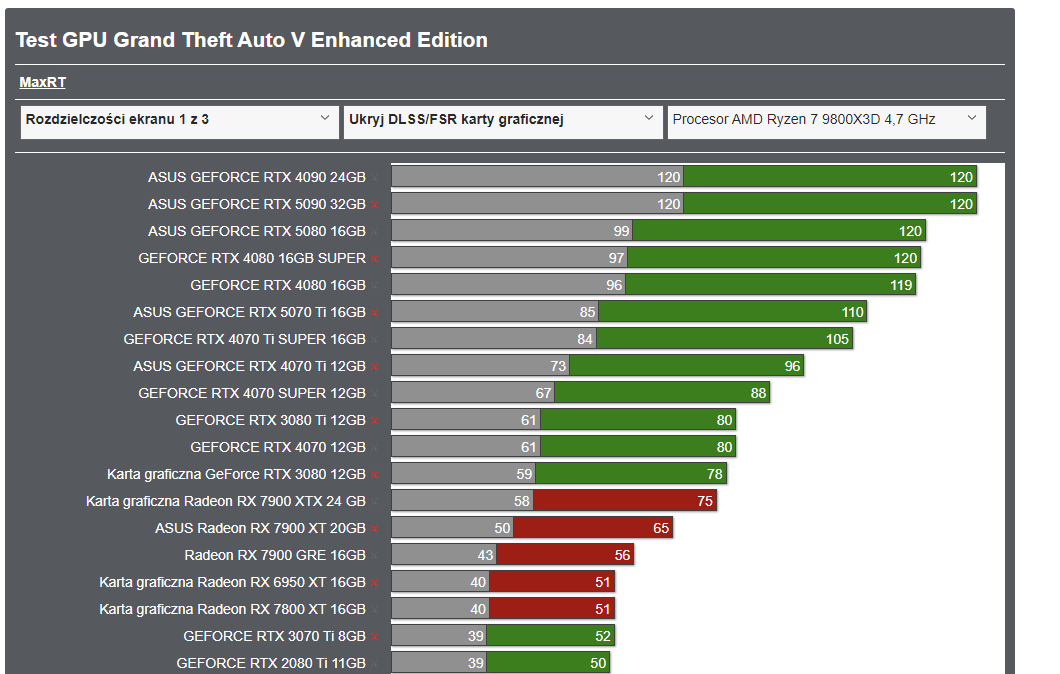Click red X next to ASUS Radeon RX 7900 XT
Screen dimensions: 1060x674
click(375, 528)
